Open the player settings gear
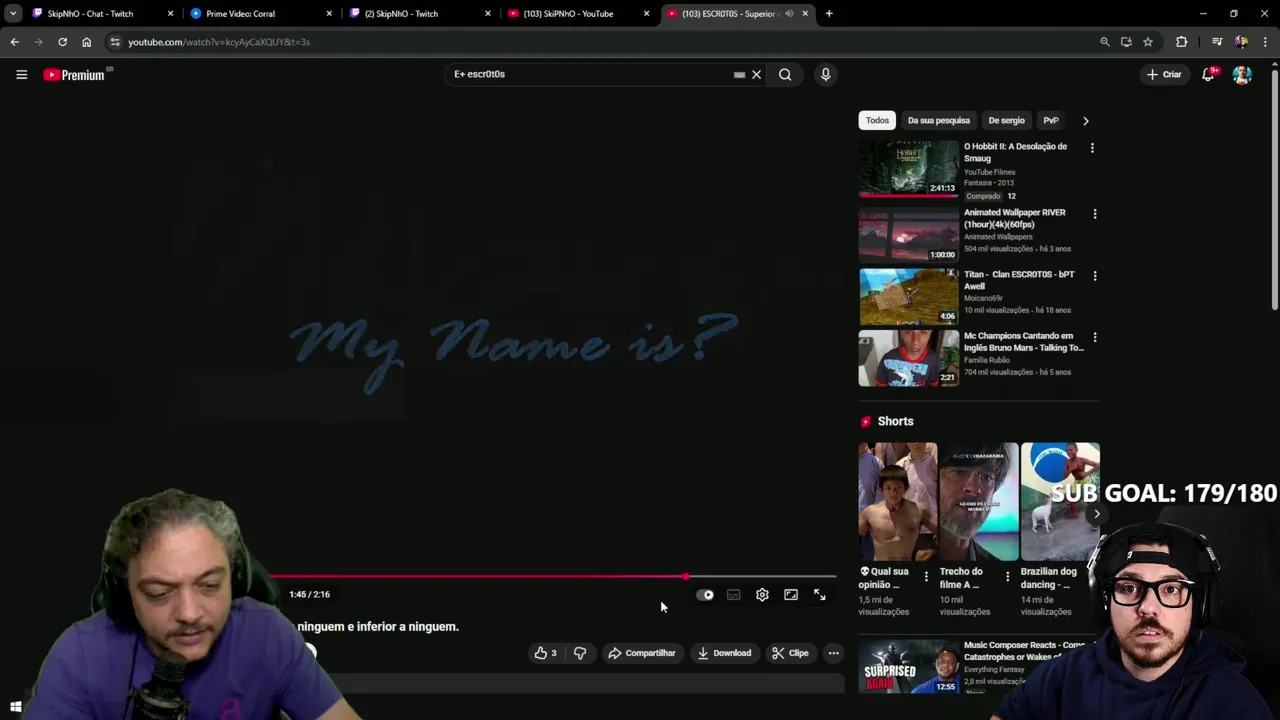 762,595
